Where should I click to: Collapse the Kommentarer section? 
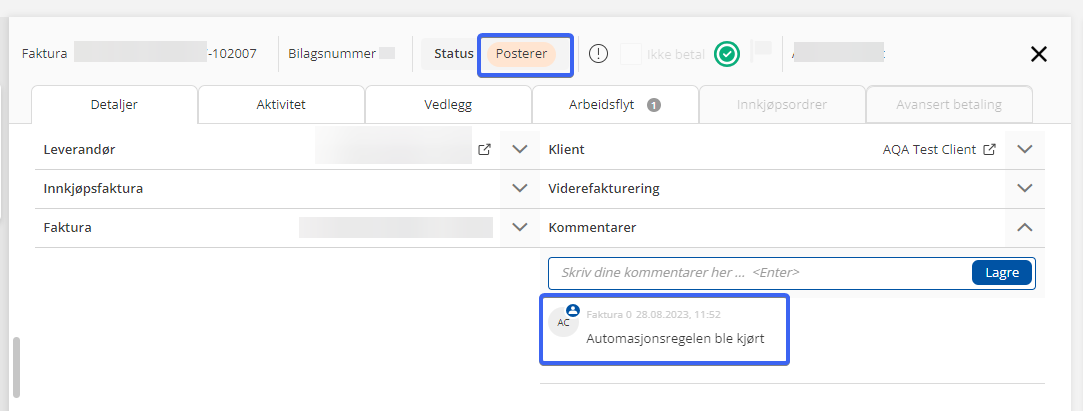point(1024,227)
